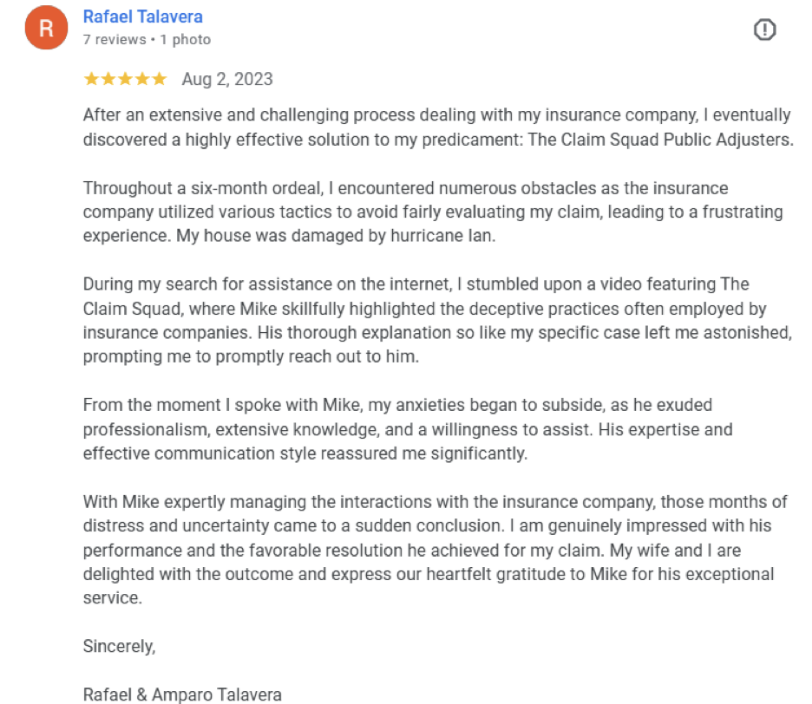Click the first yellow rating star
Screen dimensions: 812x704
(91, 79)
